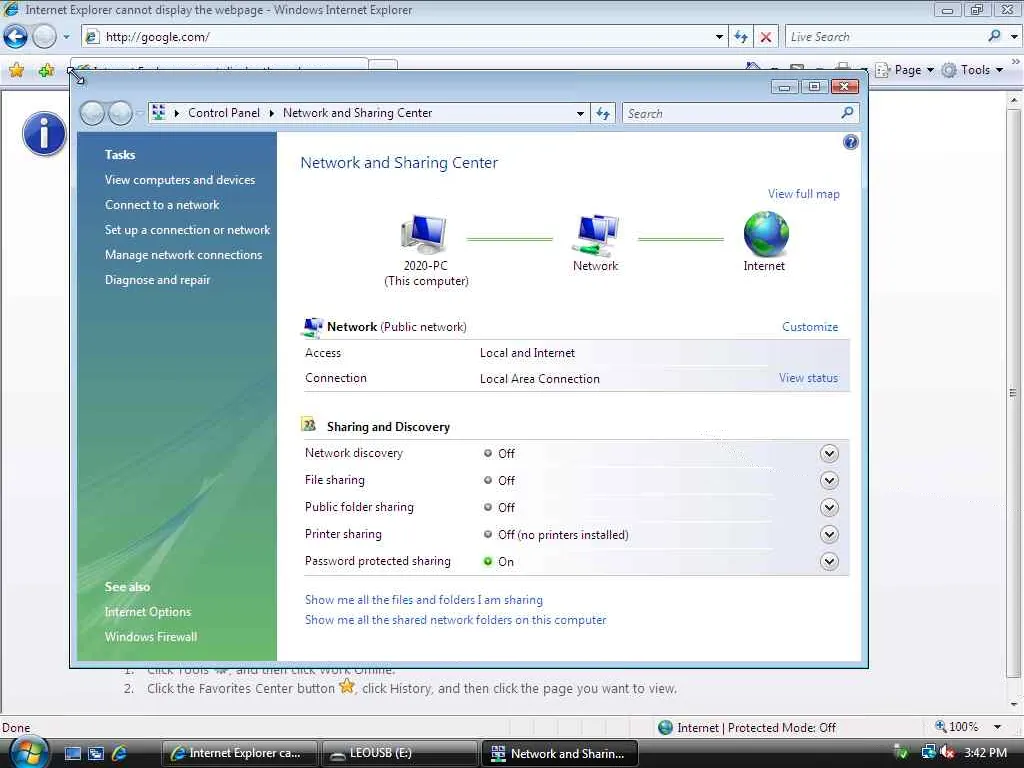Select Network and Sharing Center breadcrumb segment
This screenshot has height=768, width=1024.
click(x=357, y=113)
